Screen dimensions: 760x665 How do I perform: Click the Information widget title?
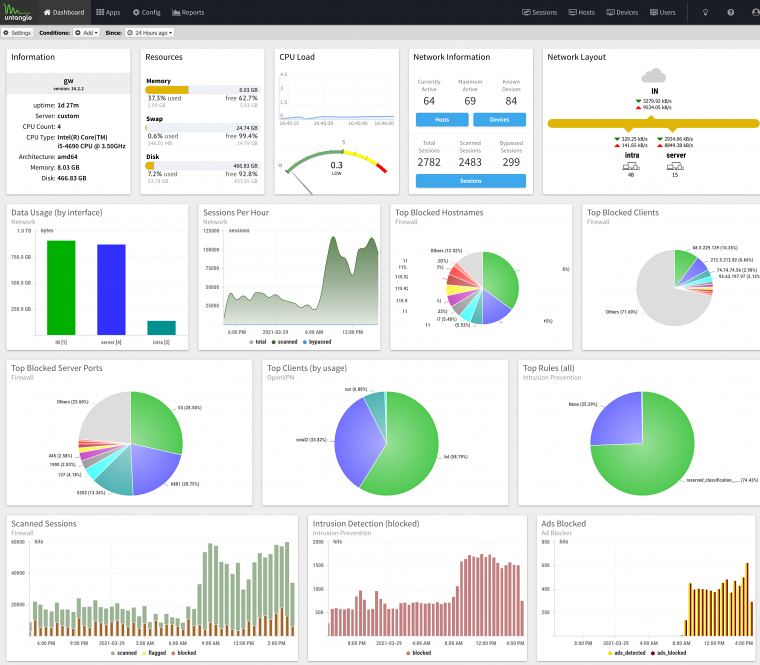pos(33,57)
